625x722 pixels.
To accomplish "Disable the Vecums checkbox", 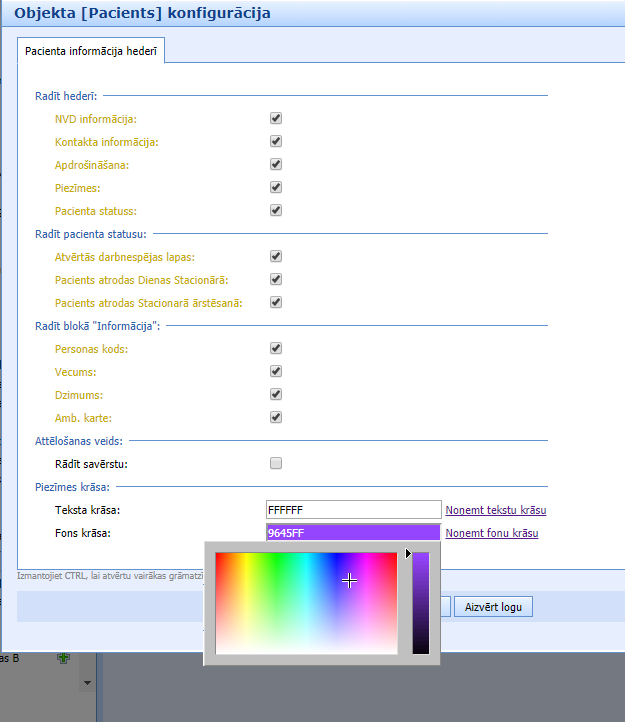I will [x=276, y=371].
